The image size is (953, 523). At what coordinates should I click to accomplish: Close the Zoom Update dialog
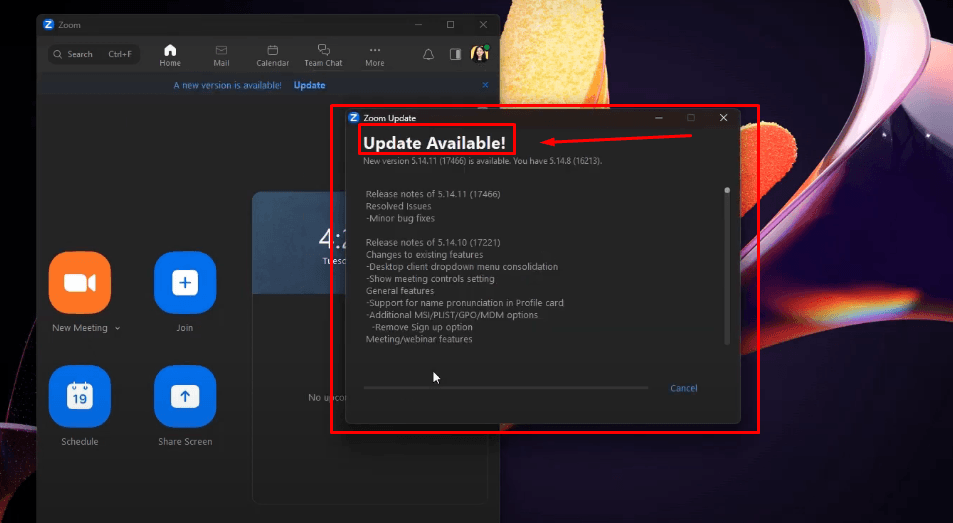[723, 118]
